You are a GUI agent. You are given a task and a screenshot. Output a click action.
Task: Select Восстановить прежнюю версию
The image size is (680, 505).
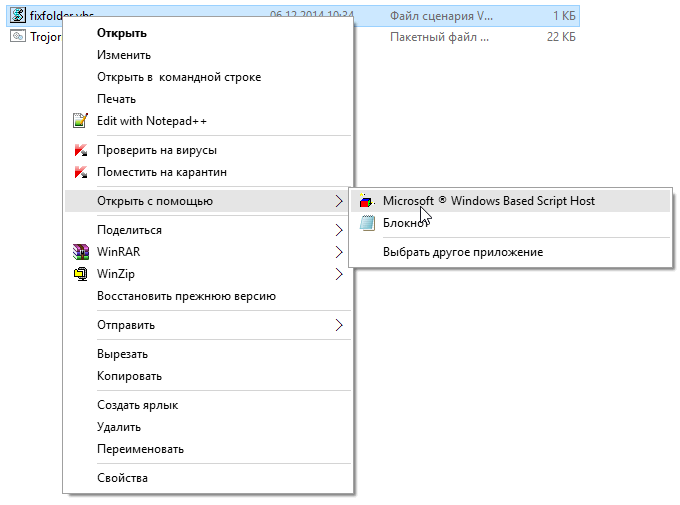point(208,296)
